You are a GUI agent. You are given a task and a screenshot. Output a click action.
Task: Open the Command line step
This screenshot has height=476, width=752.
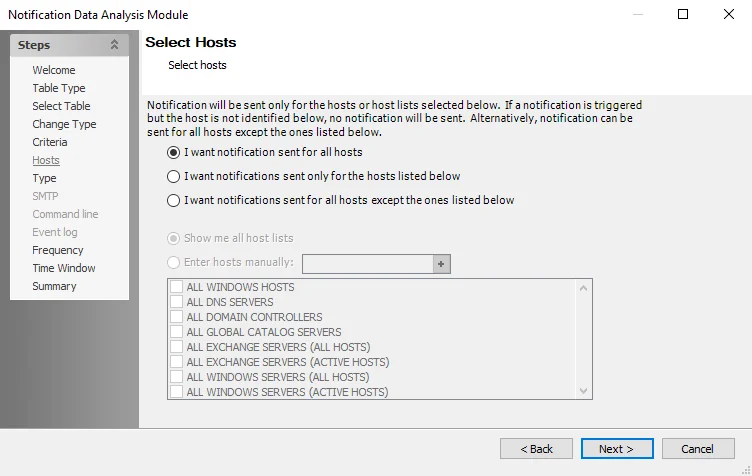tap(65, 214)
